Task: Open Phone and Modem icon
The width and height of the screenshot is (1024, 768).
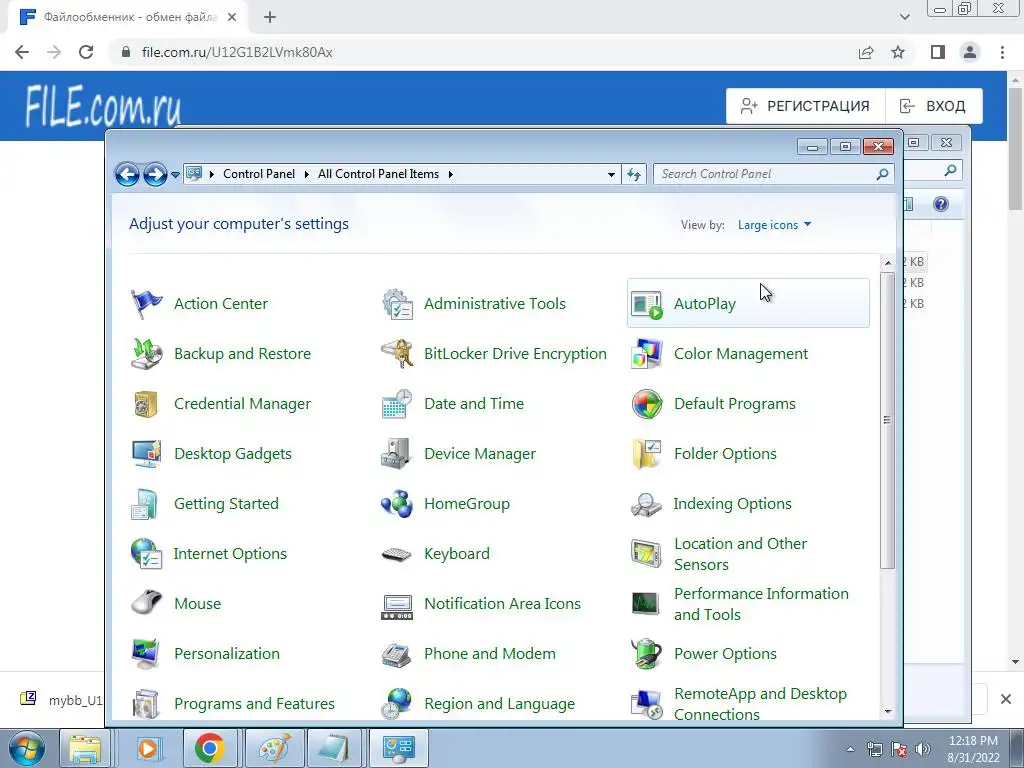Action: click(396, 654)
